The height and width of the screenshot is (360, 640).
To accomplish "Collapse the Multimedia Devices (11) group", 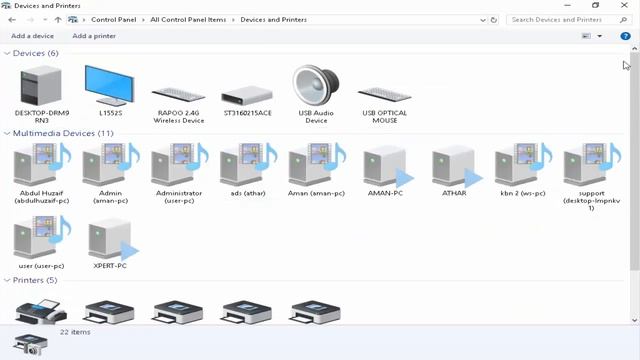I will click(x=7, y=133).
